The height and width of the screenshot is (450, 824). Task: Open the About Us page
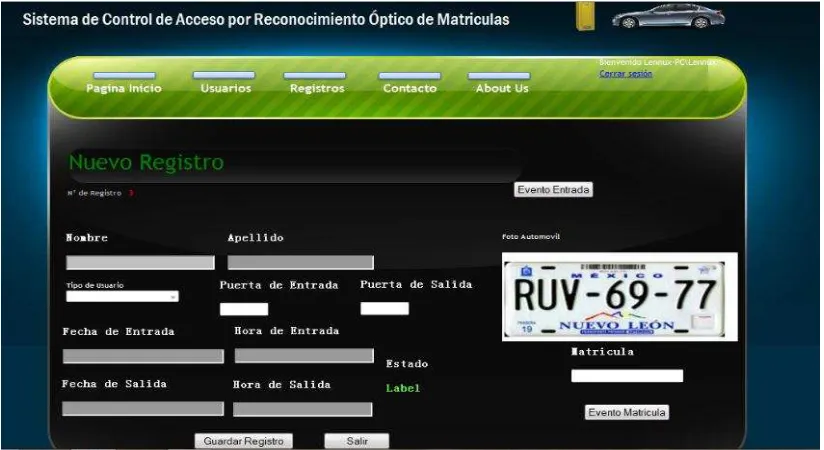[x=502, y=88]
